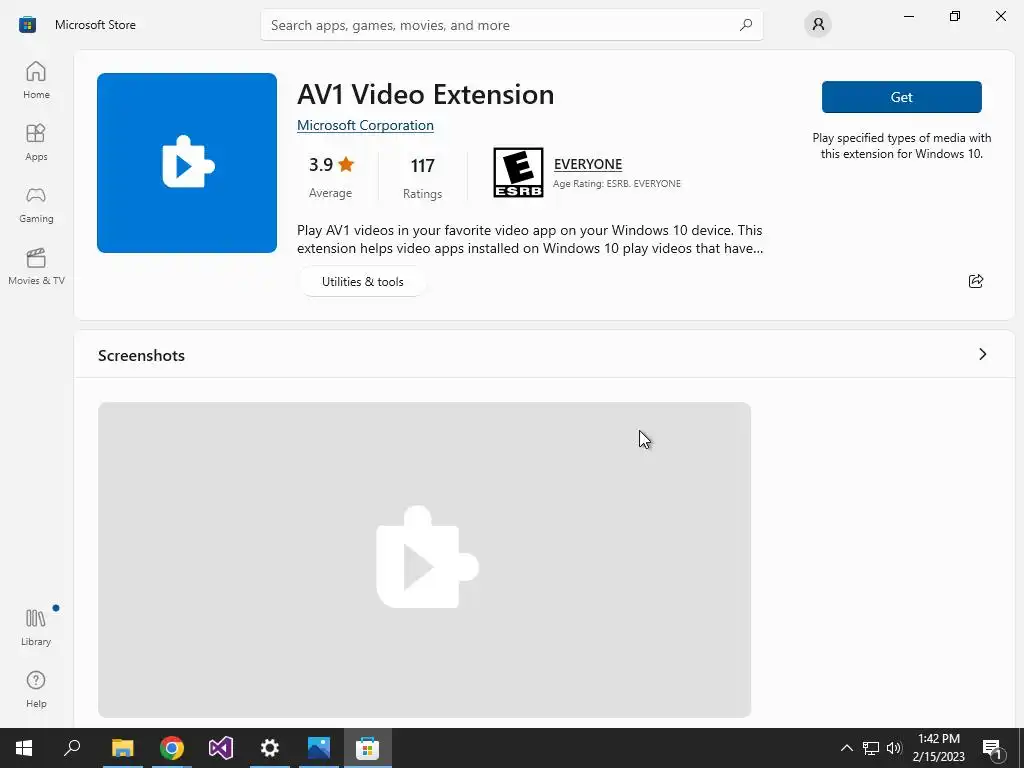
Task: Open the EVERYONE age rating link
Action: click(588, 164)
